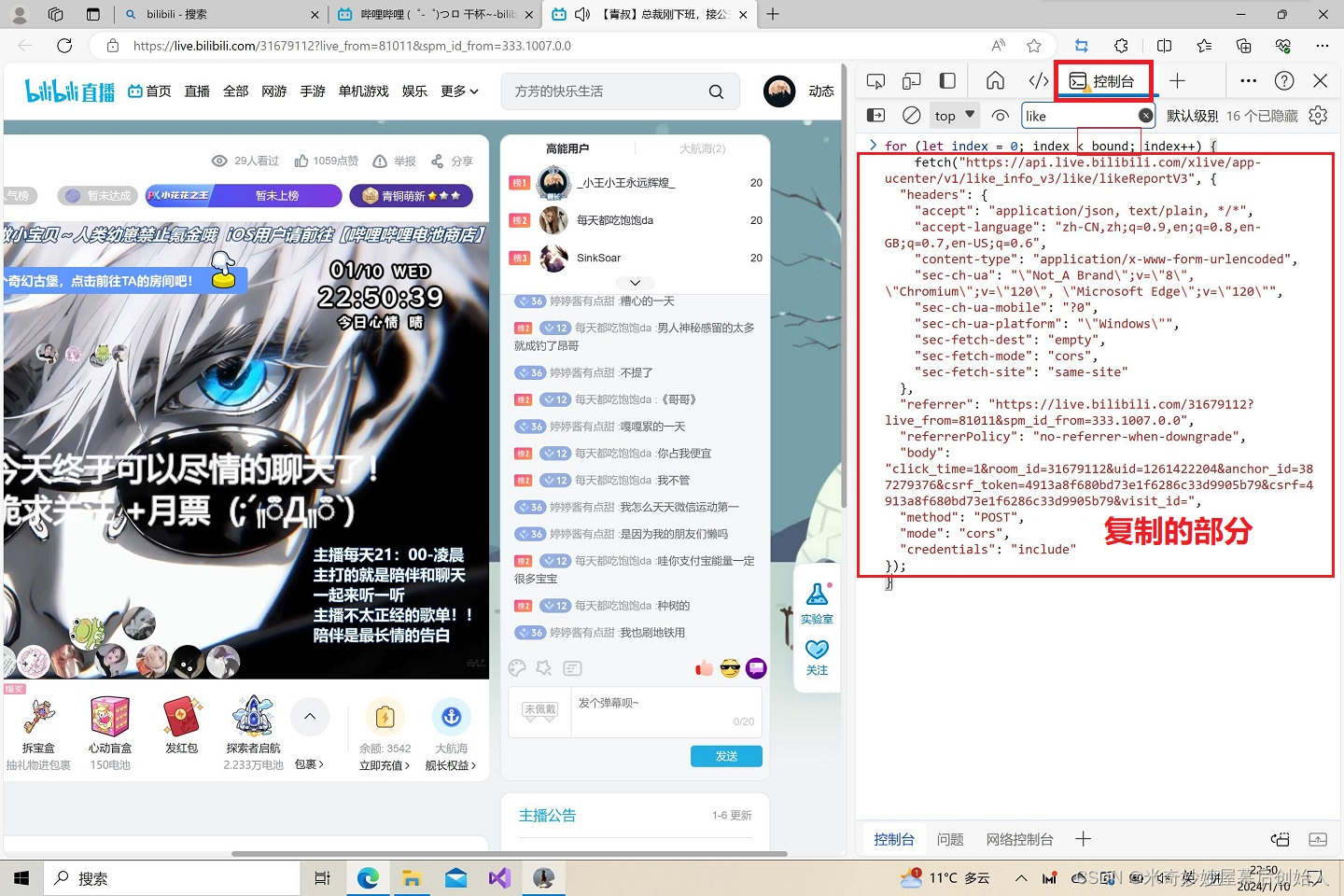Open the Elements panel code-brackets icon

1038,80
